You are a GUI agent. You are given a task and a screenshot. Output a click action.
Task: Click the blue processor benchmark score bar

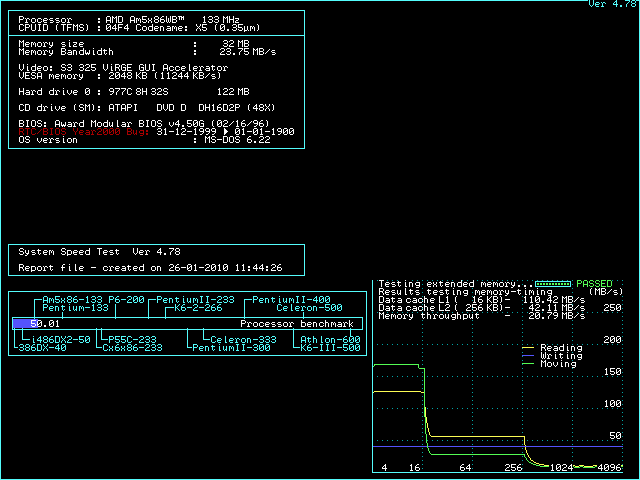pos(22,324)
